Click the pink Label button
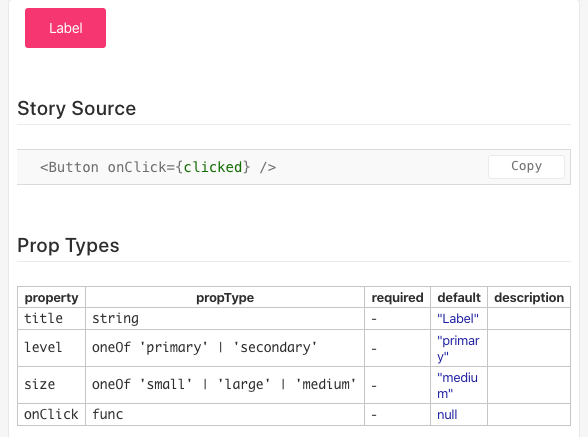This screenshot has height=437, width=588. [65, 28]
